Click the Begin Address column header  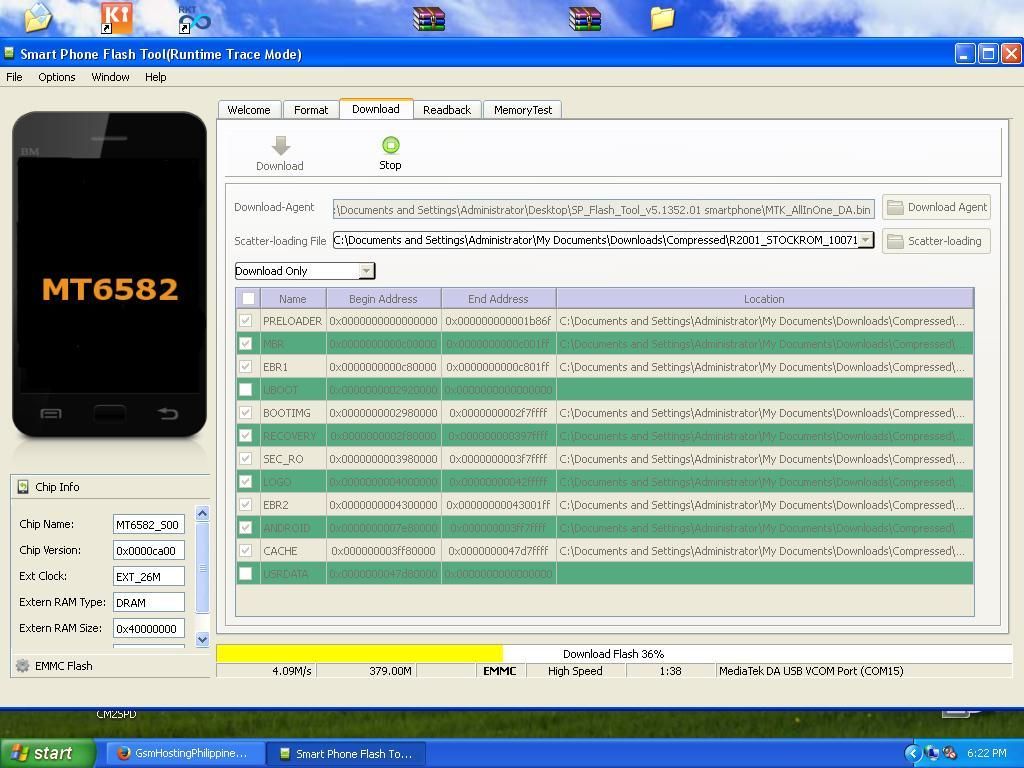click(383, 298)
